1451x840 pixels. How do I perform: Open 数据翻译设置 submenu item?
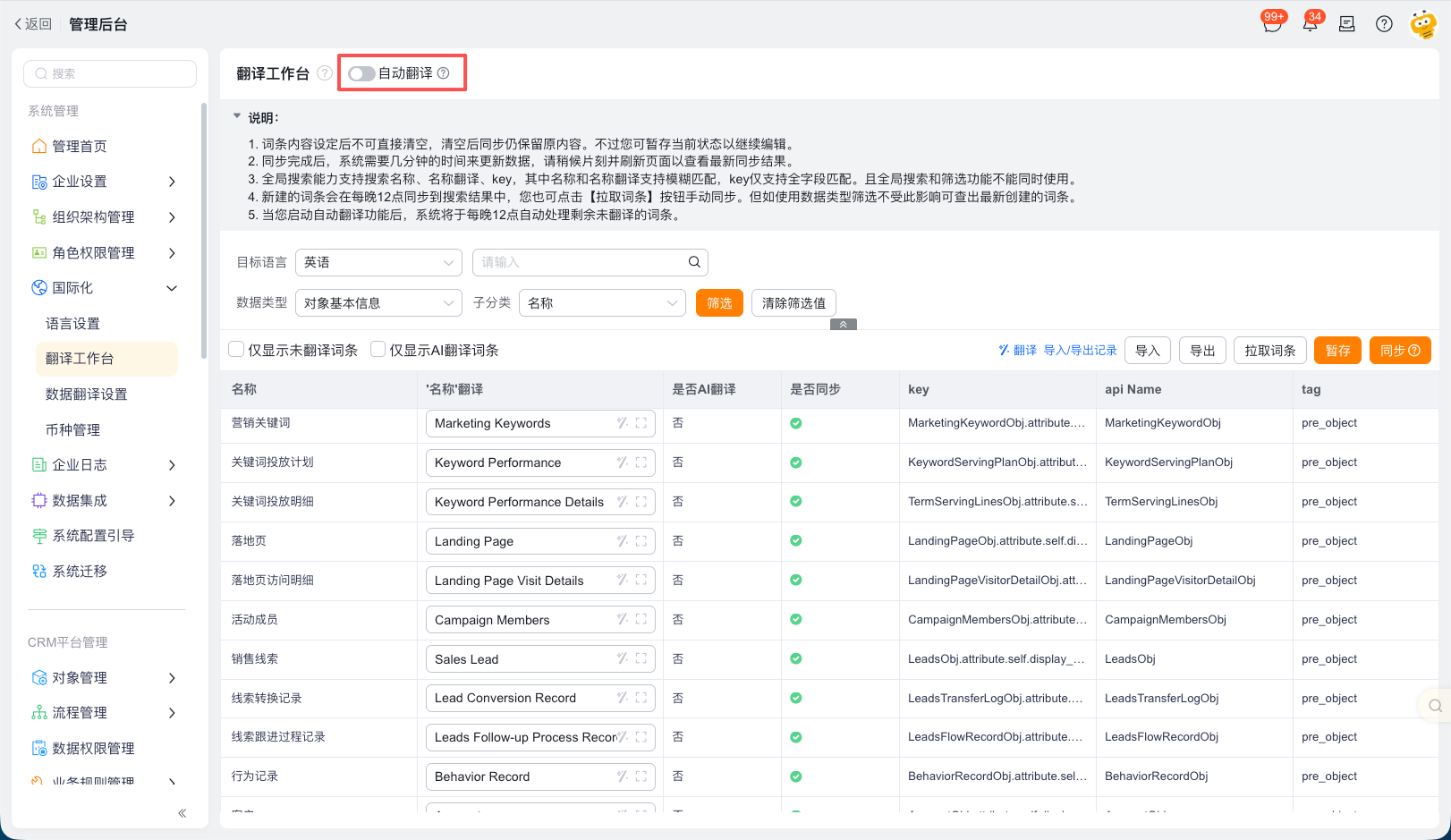pos(87,395)
